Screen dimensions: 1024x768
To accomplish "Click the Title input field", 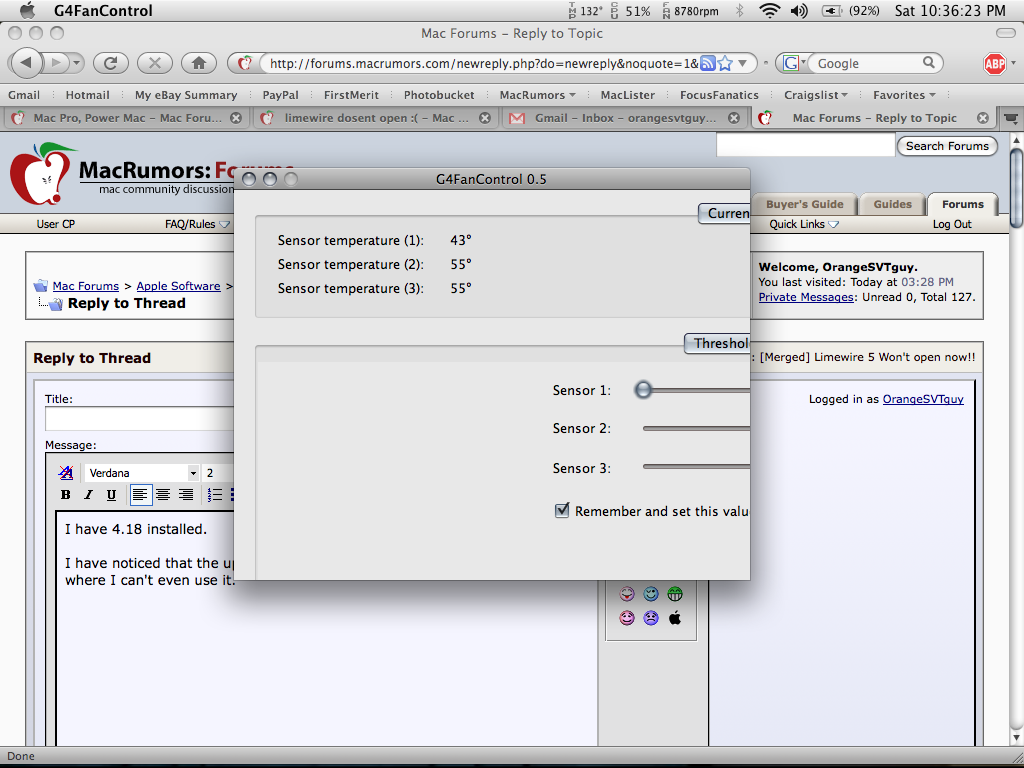I will click(139, 419).
